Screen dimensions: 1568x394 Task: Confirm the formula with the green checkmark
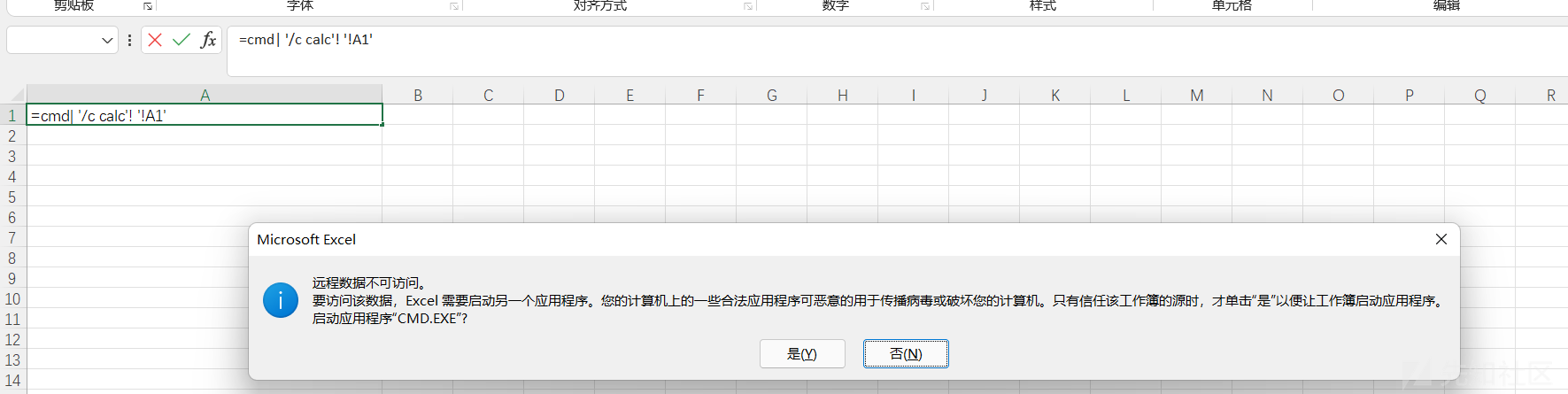coord(182,40)
